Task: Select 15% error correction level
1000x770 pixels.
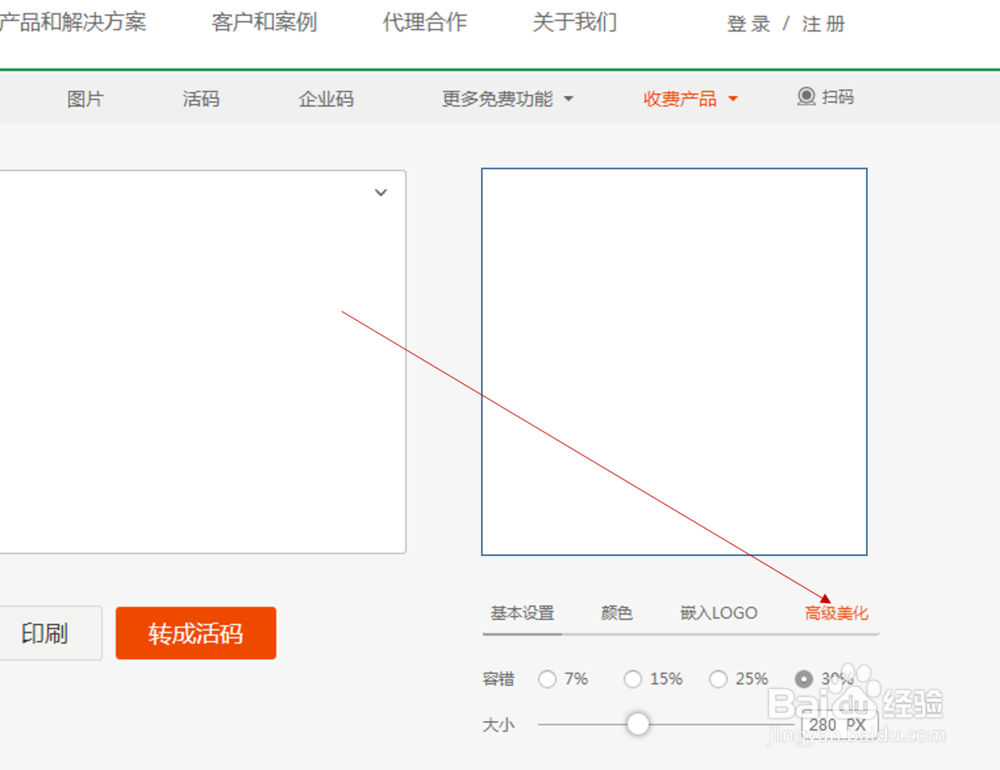Action: (x=633, y=678)
